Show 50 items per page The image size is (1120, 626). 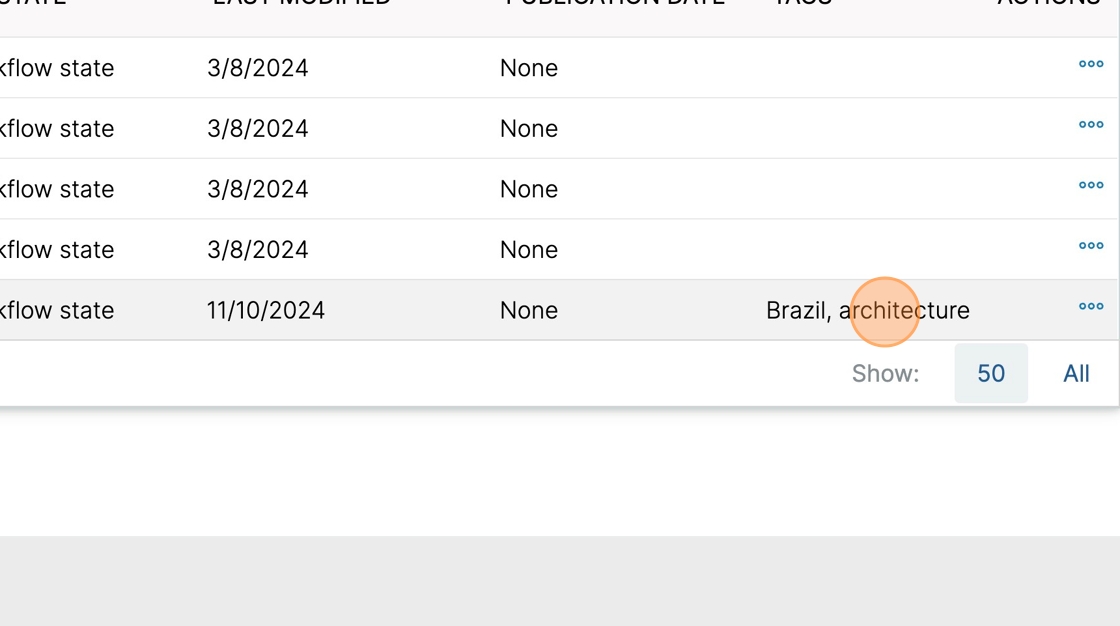[991, 373]
